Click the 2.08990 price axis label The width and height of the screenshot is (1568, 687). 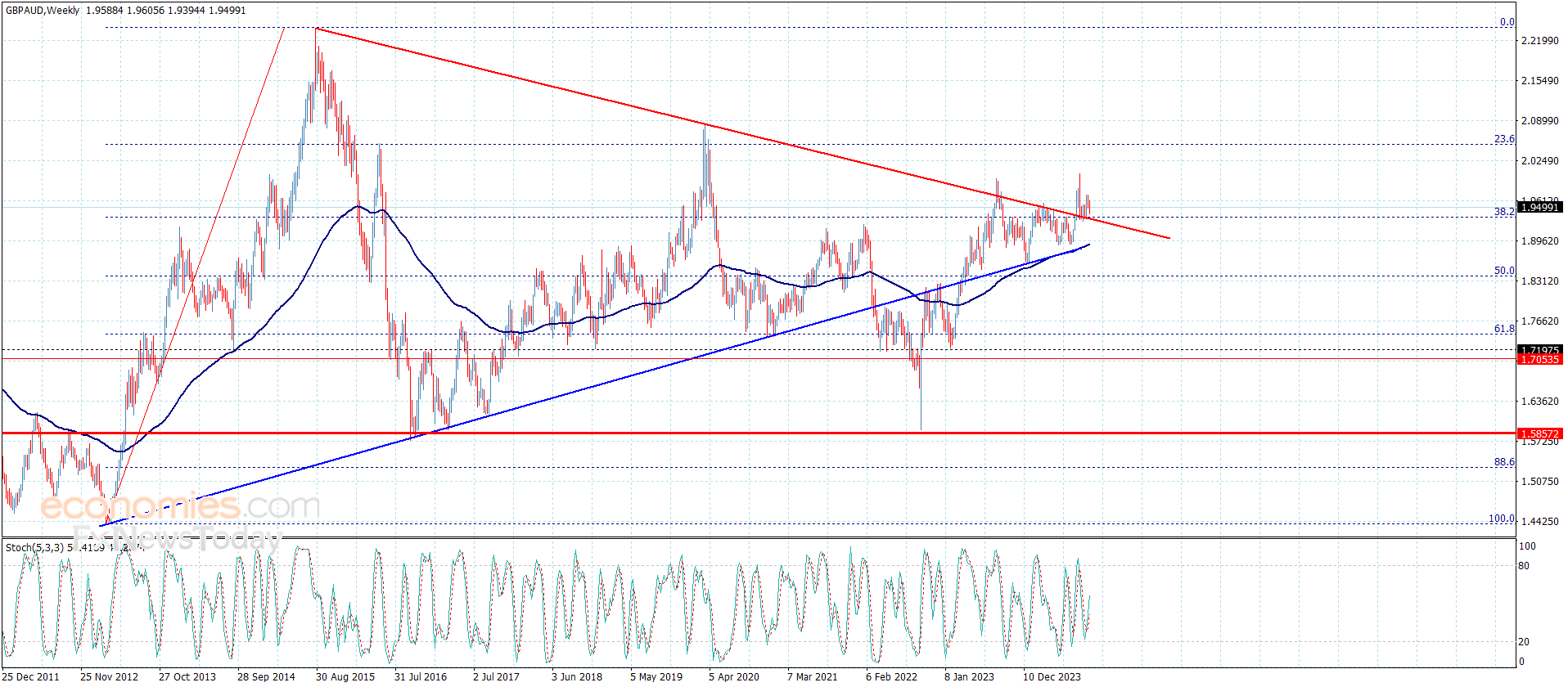click(x=1539, y=121)
